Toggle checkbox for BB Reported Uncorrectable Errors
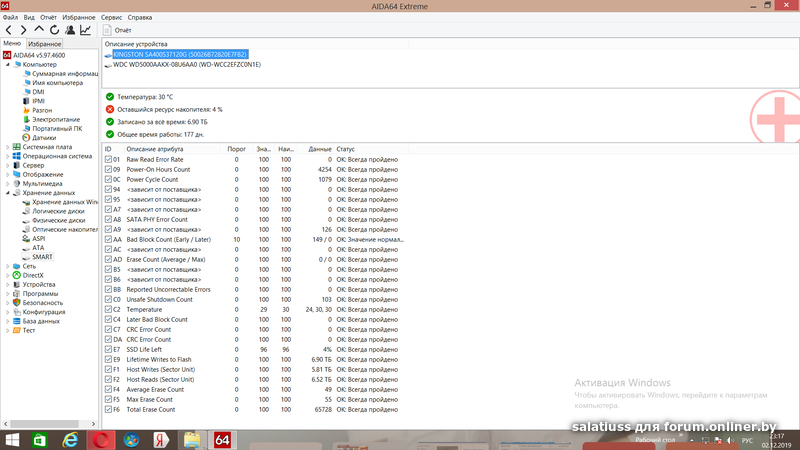 coord(108,289)
